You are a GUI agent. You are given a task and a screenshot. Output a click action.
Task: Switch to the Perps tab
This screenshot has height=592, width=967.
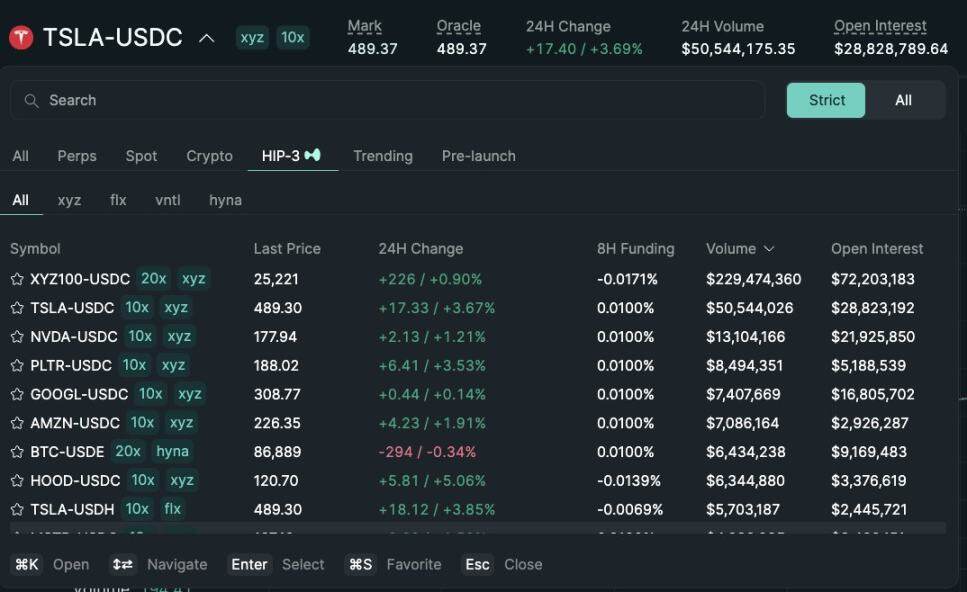[x=77, y=155]
